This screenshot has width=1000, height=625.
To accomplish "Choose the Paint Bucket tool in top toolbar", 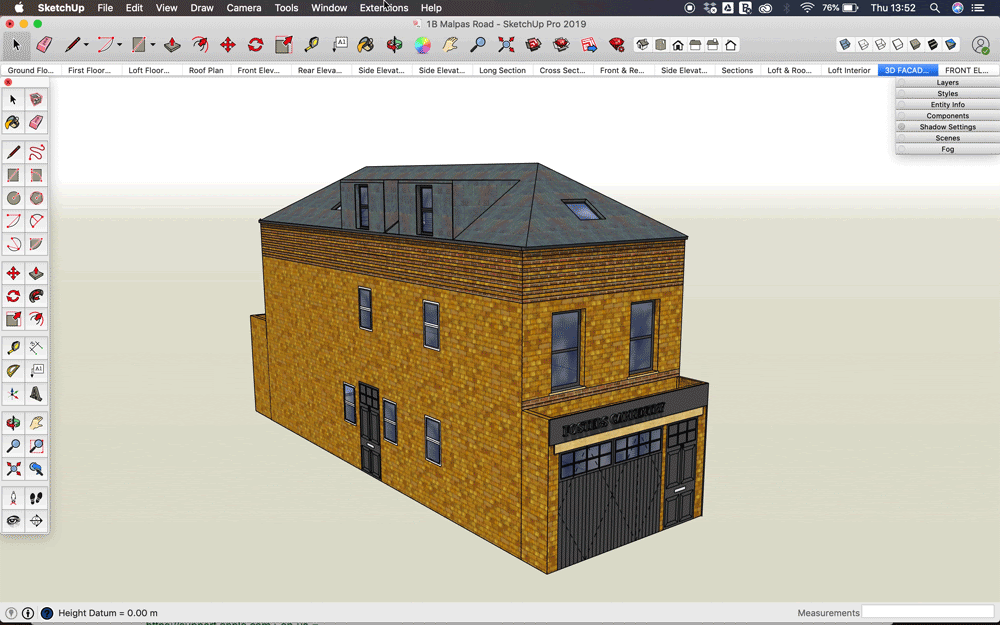I will click(x=366, y=45).
